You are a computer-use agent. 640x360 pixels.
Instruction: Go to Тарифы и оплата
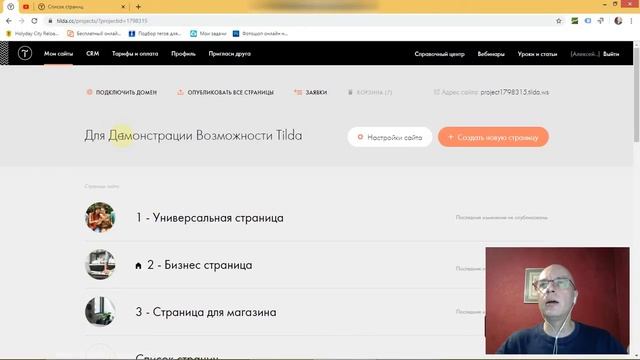tap(135, 53)
